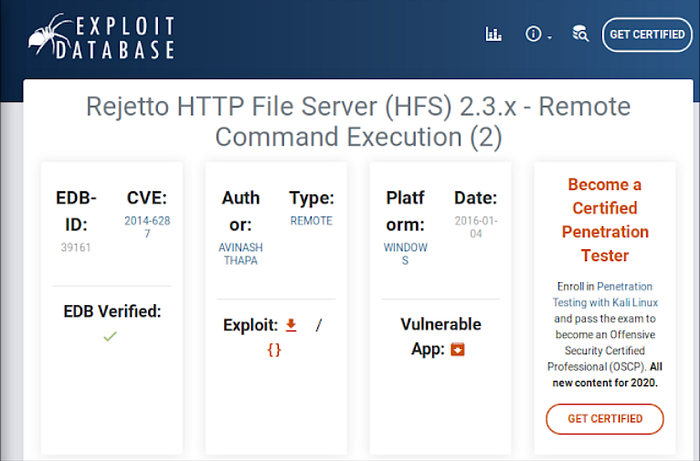700x461 pixels.
Task: Click the GET CERTIFIED button in header
Action: (x=647, y=34)
